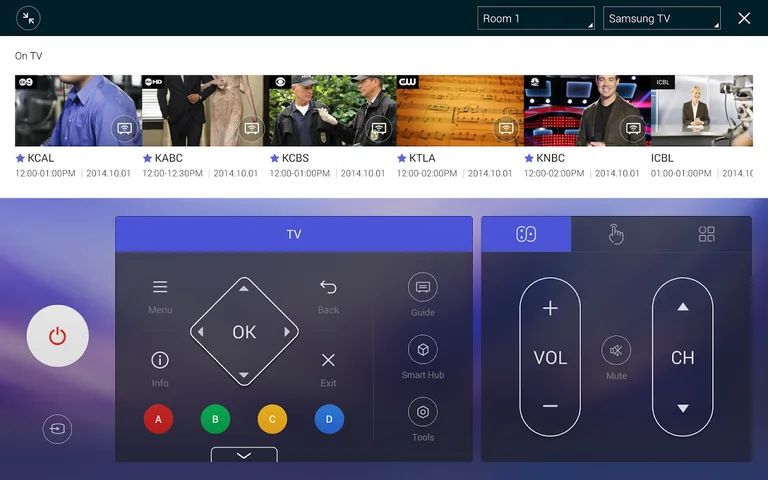The image size is (768, 480).
Task: Click the red A color button
Action: [158, 419]
